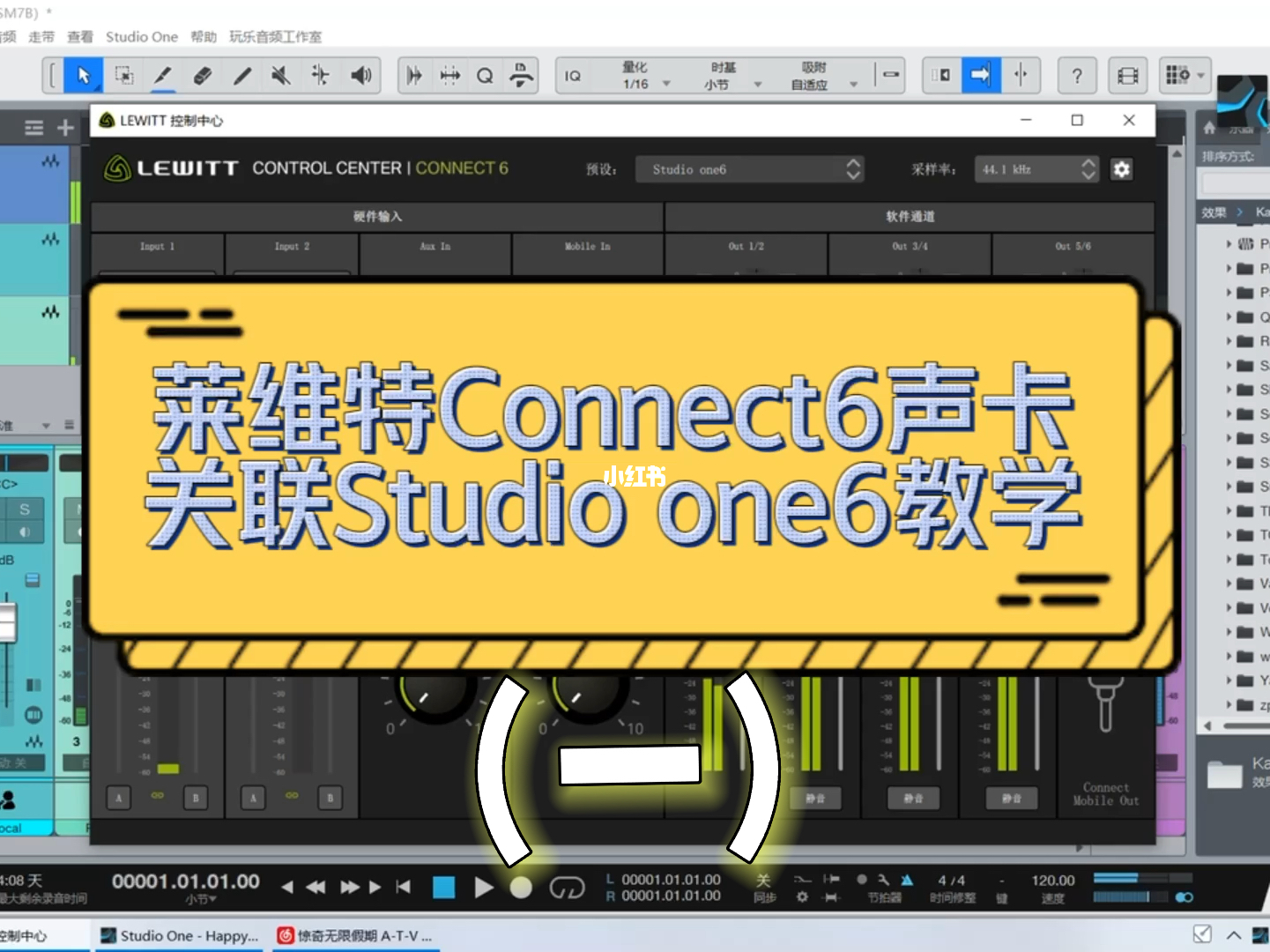Click the right gain knob in LEWITT

coord(586,697)
